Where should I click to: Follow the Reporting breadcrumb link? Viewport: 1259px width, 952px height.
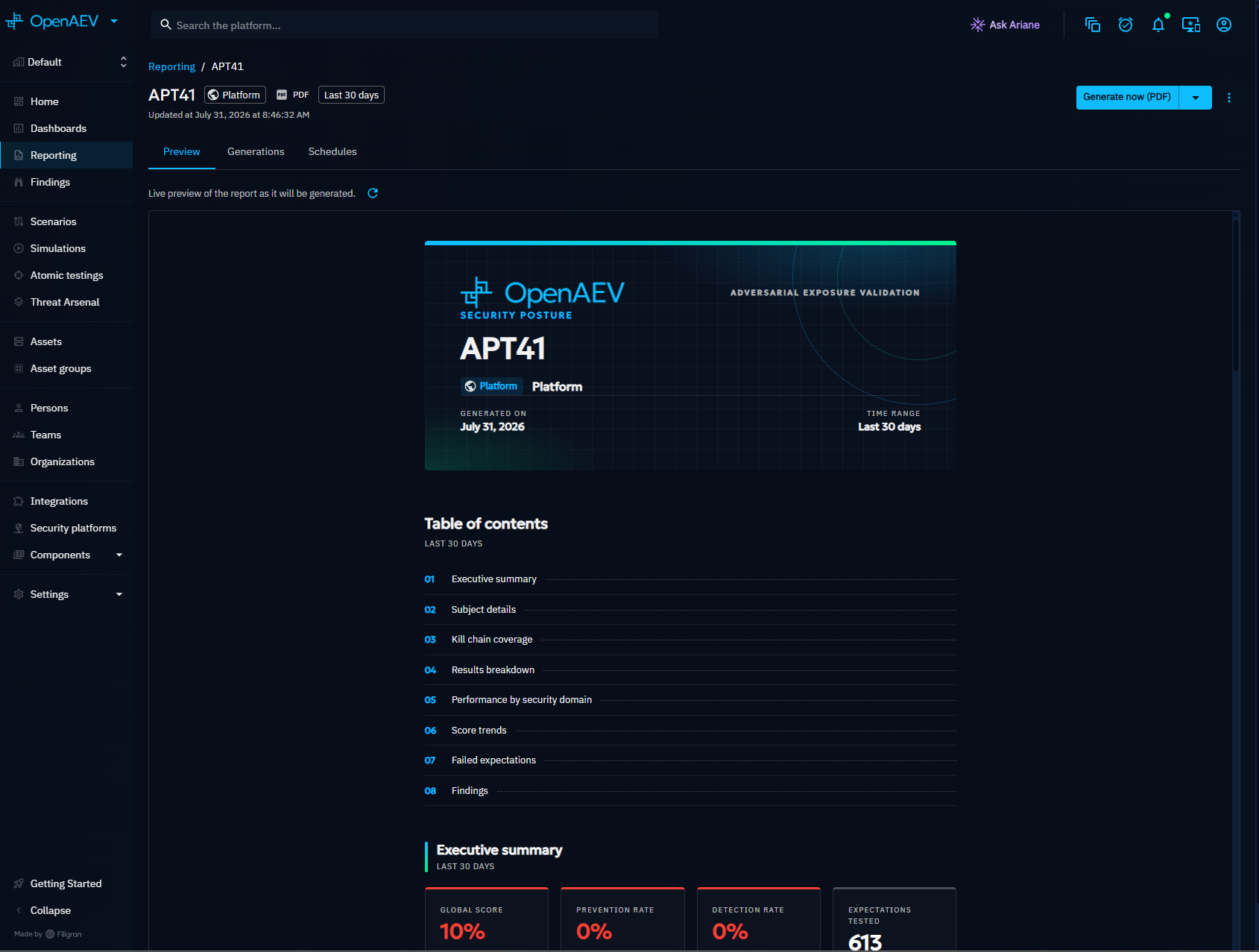coord(171,66)
